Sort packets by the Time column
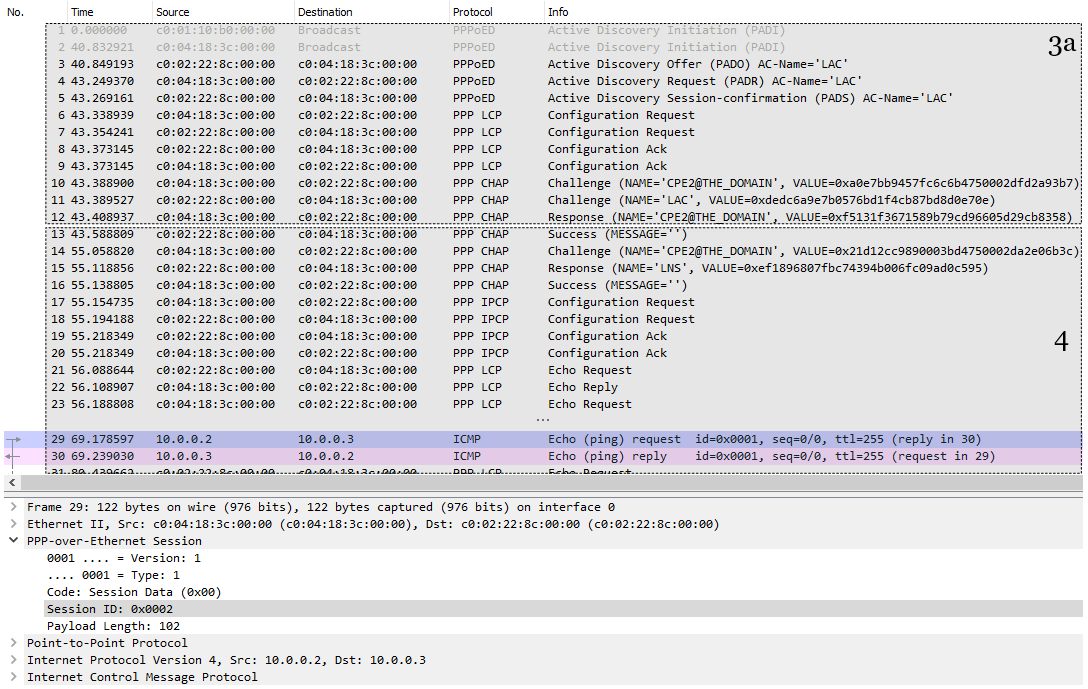Image resolution: width=1088 pixels, height=689 pixels. (x=110, y=12)
